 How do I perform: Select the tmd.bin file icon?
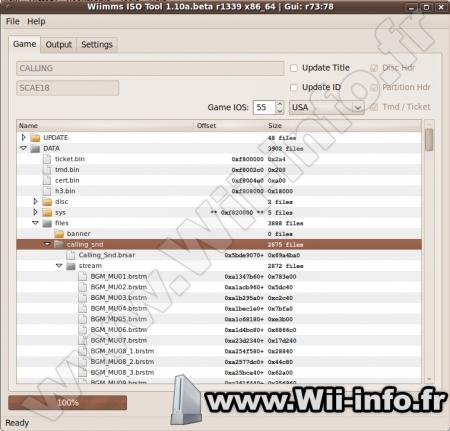pyautogui.click(x=47, y=170)
